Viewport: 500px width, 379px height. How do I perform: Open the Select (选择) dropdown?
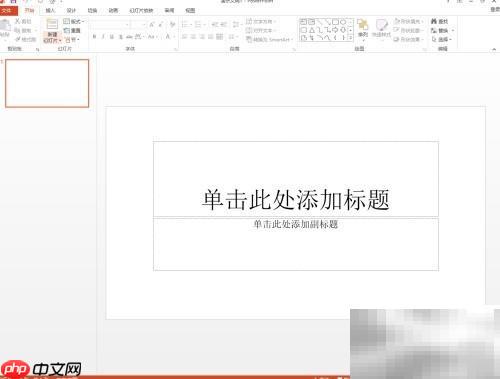[x=442, y=39]
